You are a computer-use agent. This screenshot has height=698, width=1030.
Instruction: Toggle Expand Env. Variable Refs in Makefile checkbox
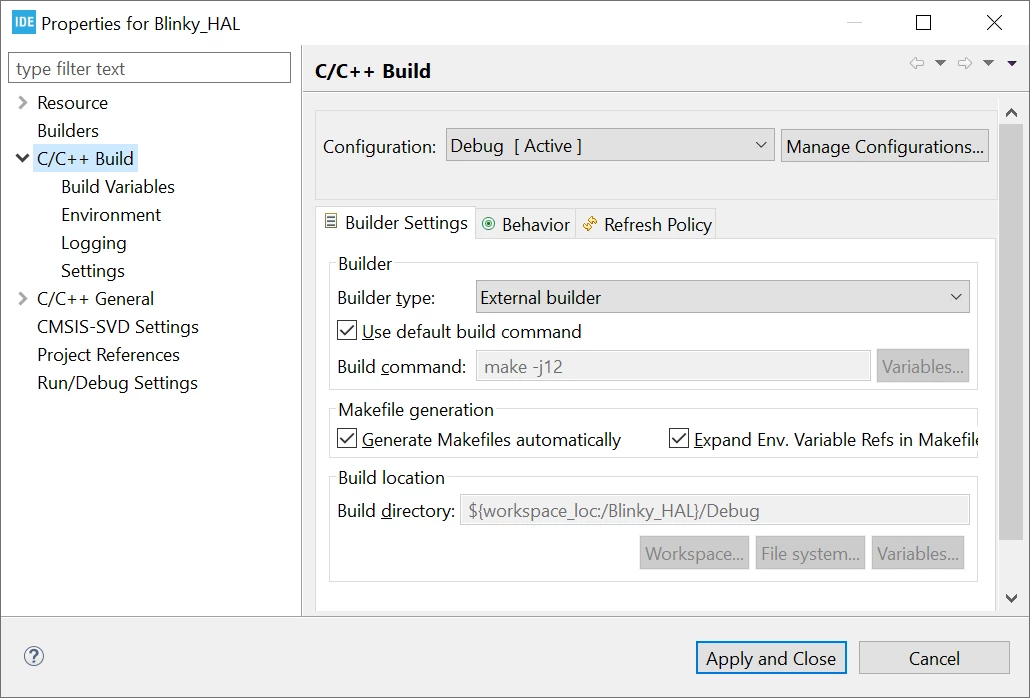(679, 438)
